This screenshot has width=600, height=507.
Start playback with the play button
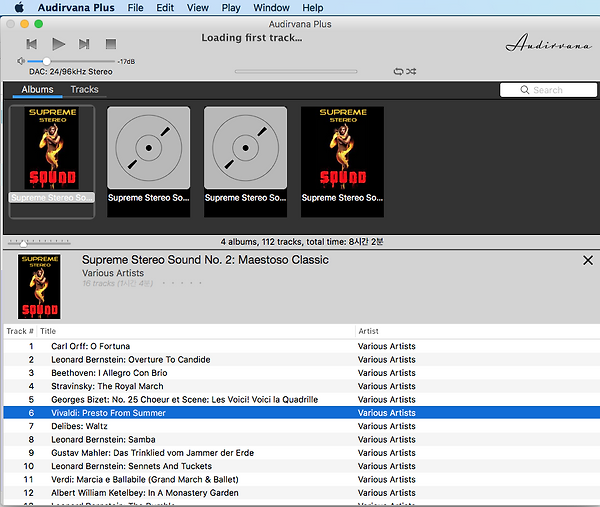pyautogui.click(x=58, y=44)
